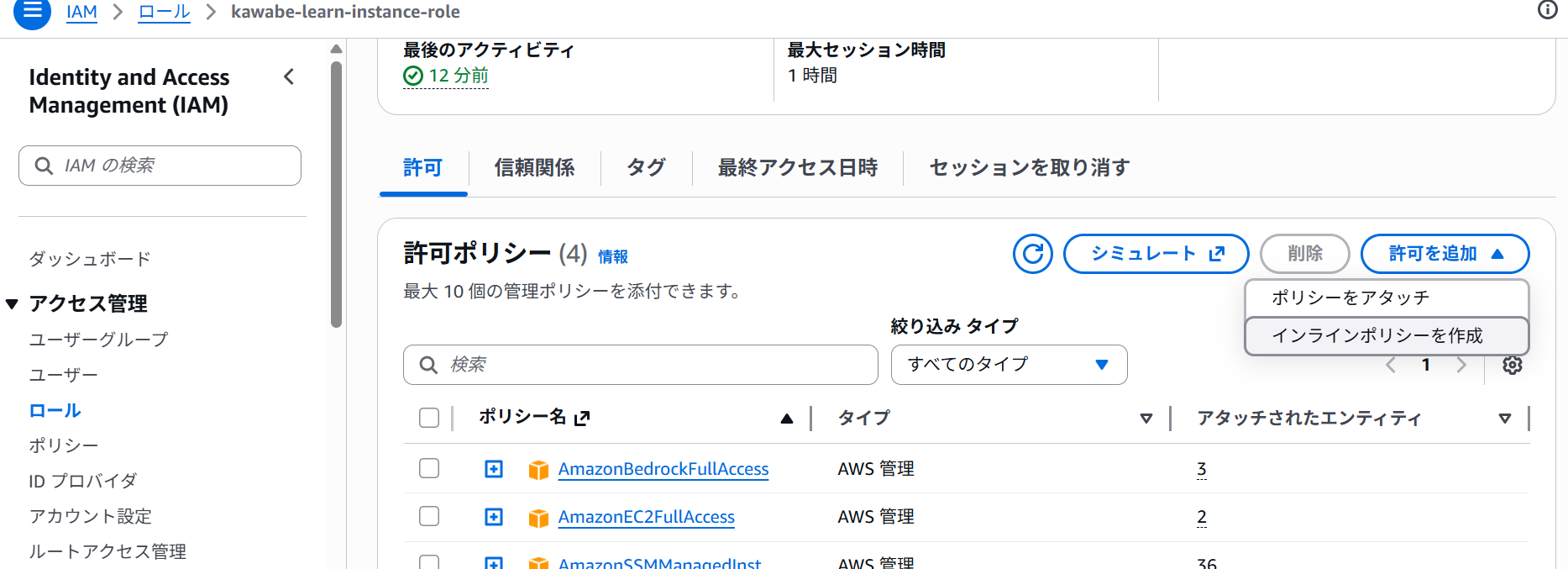The image size is (1568, 569).
Task: Click the 12 分前 activity link
Action: (459, 76)
